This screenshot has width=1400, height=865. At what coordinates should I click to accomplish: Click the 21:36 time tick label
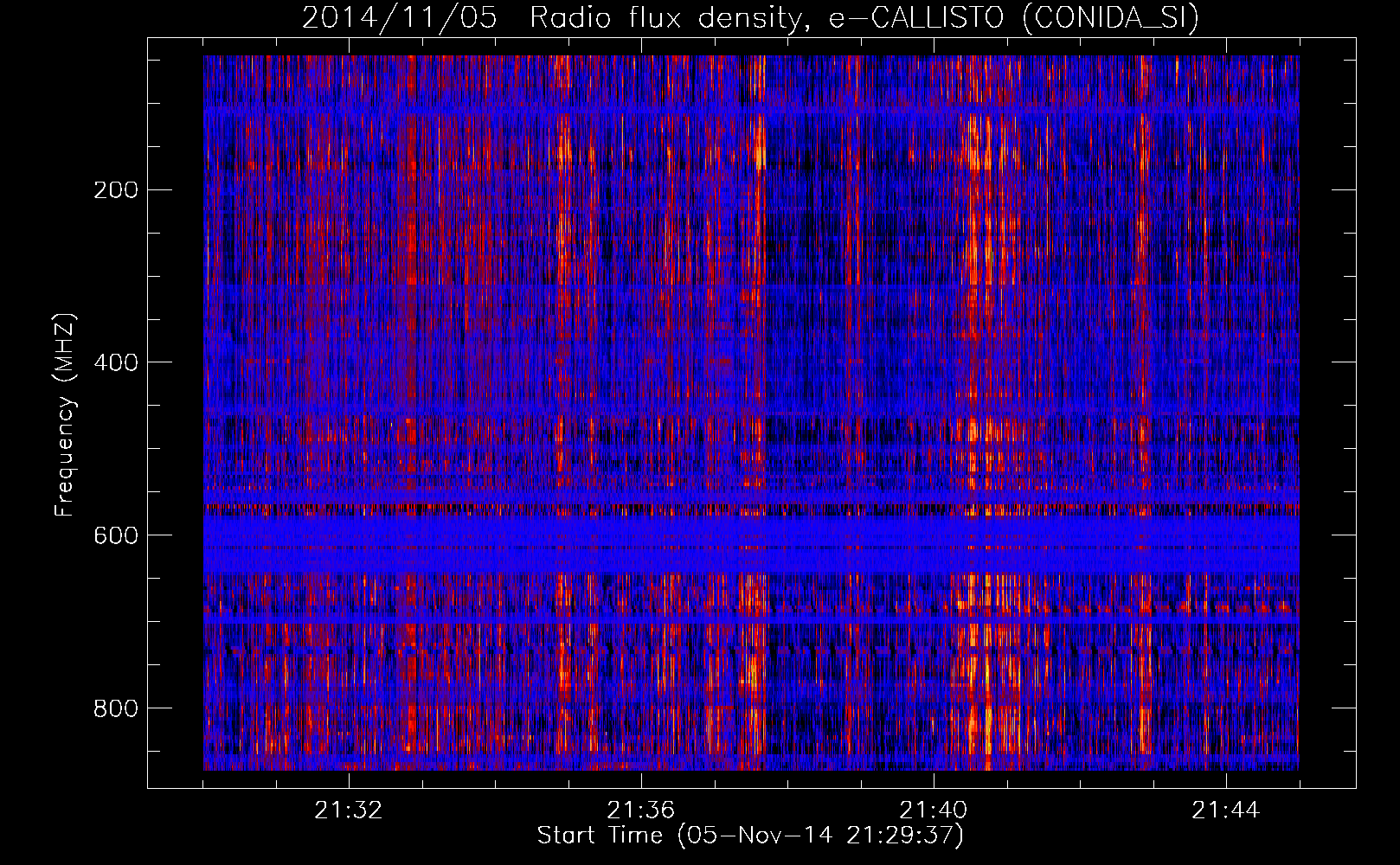[641, 811]
